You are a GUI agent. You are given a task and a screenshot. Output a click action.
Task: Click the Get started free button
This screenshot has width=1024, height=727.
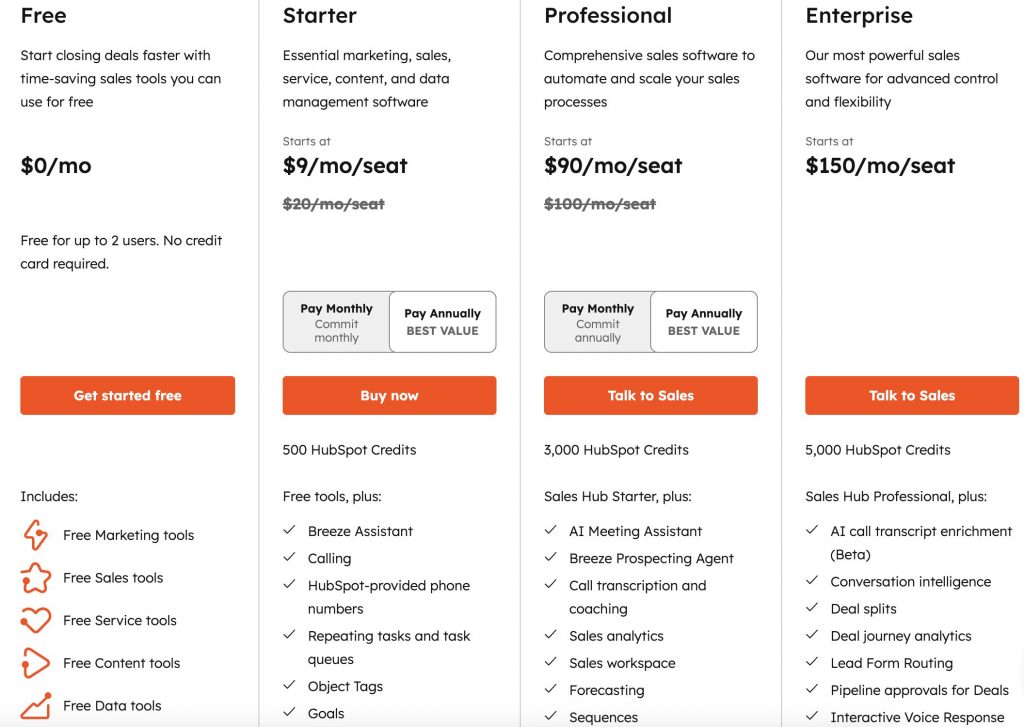point(127,395)
